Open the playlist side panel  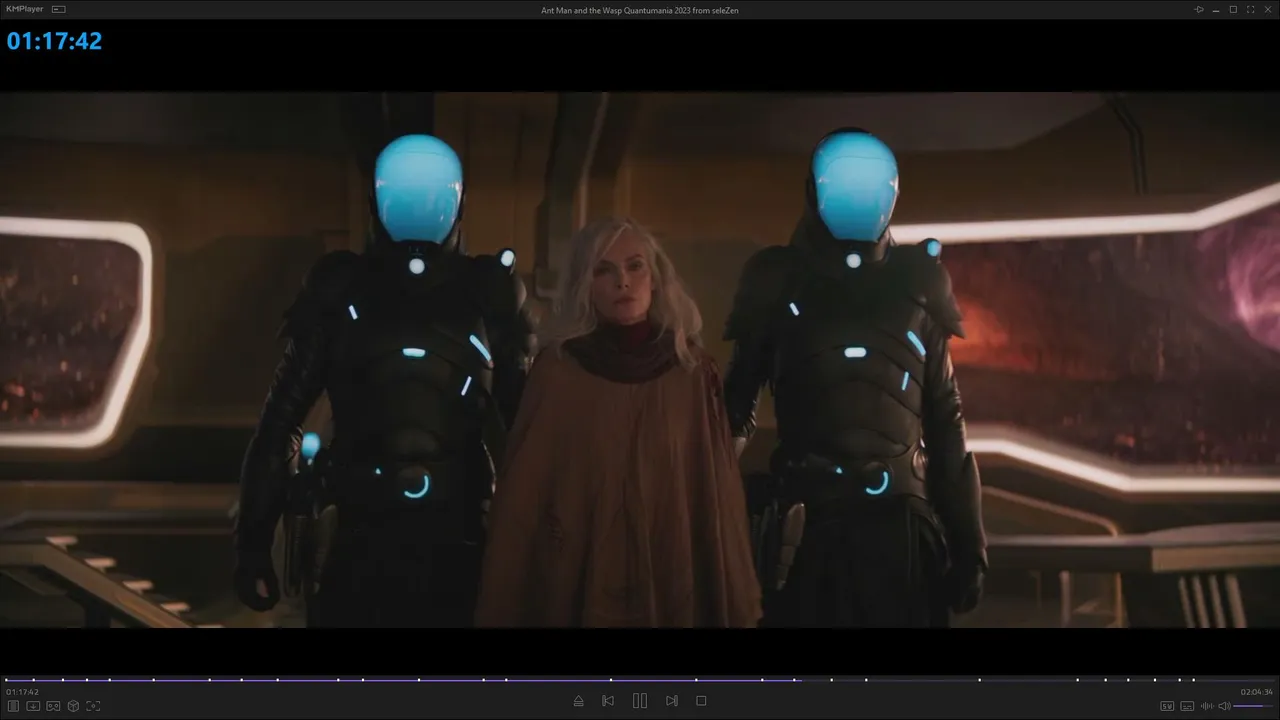point(14,706)
